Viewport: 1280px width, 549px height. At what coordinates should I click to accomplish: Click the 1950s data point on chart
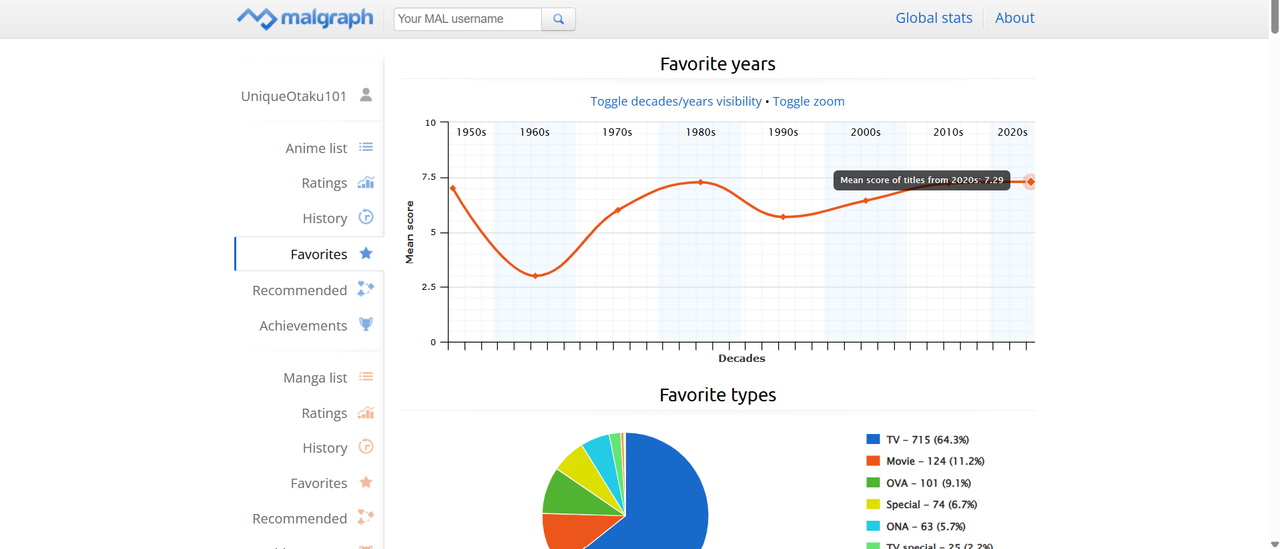pos(452,188)
